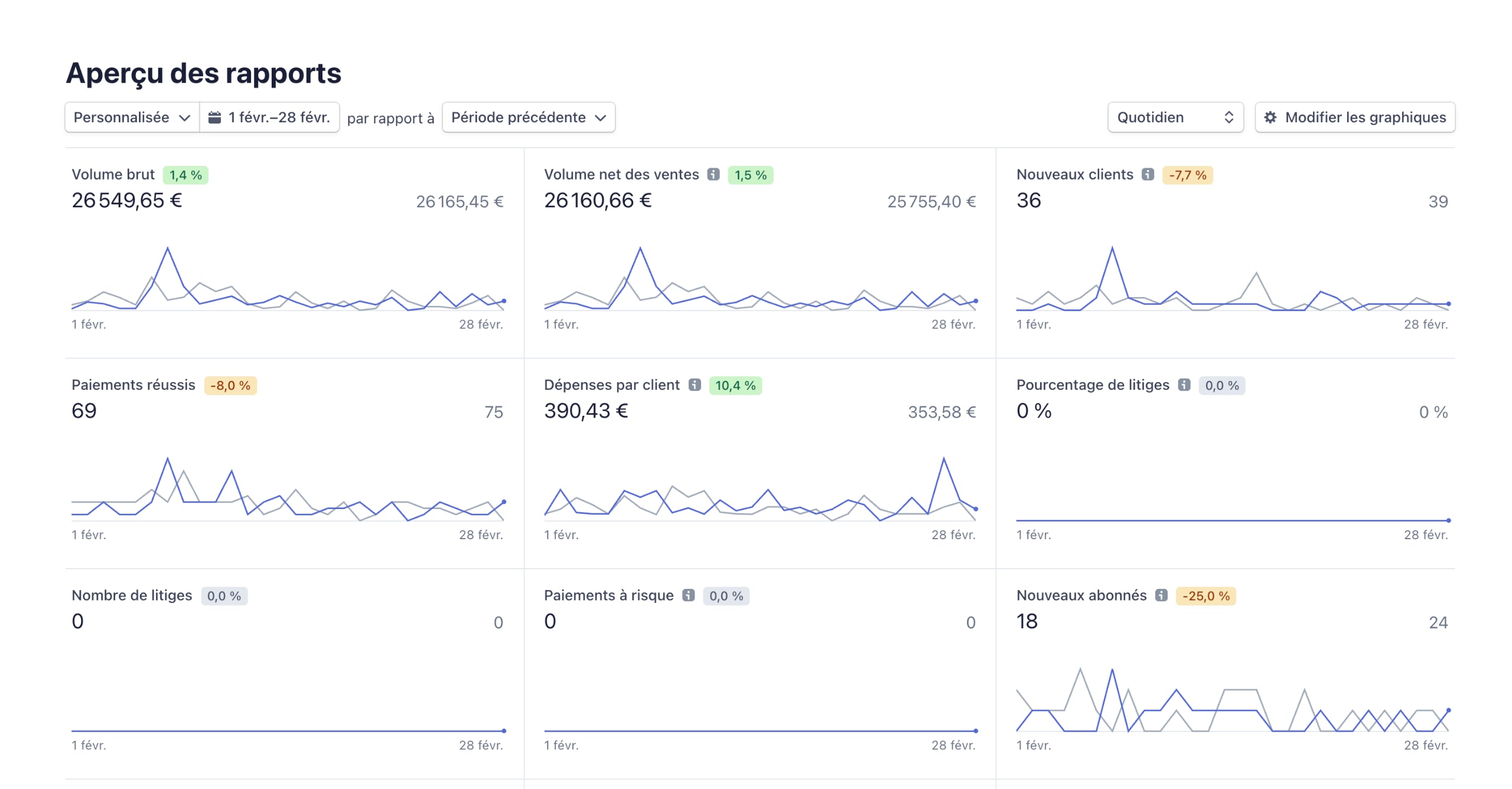Viewport: 1512px width, 789px height.
Task: Click info icon next to Nouveaux clients
Action: 1148,174
